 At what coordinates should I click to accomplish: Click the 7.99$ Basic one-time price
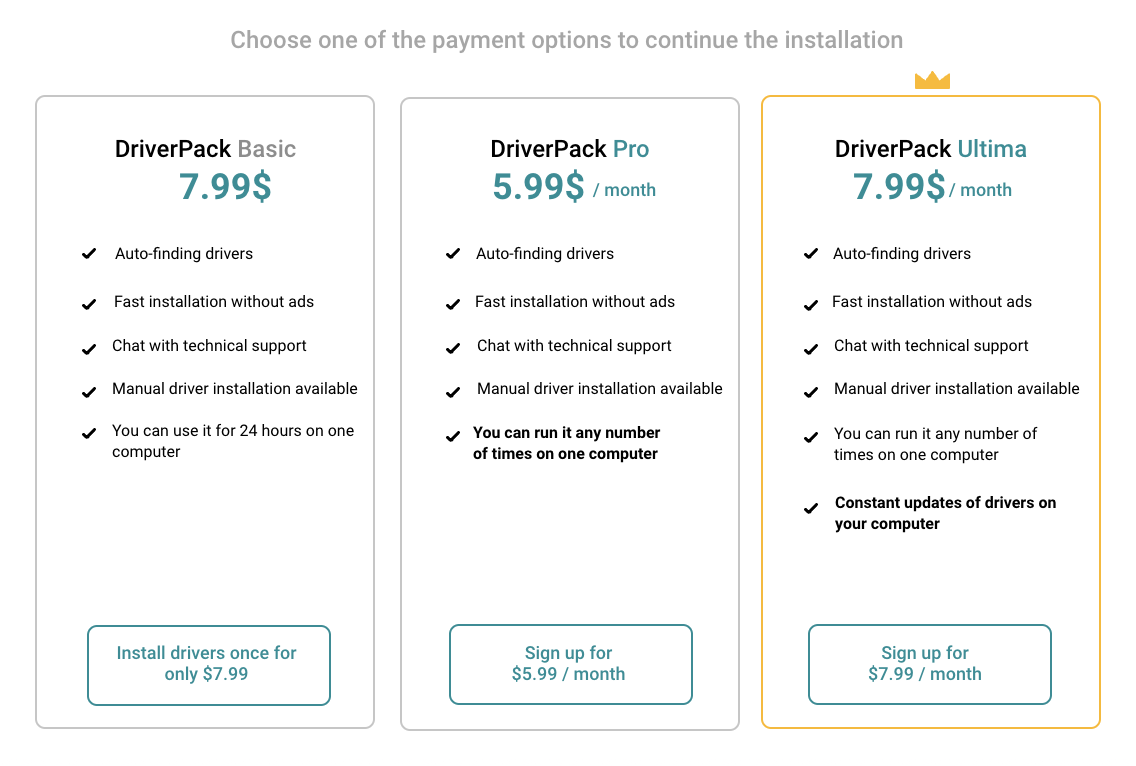pyautogui.click(x=225, y=187)
